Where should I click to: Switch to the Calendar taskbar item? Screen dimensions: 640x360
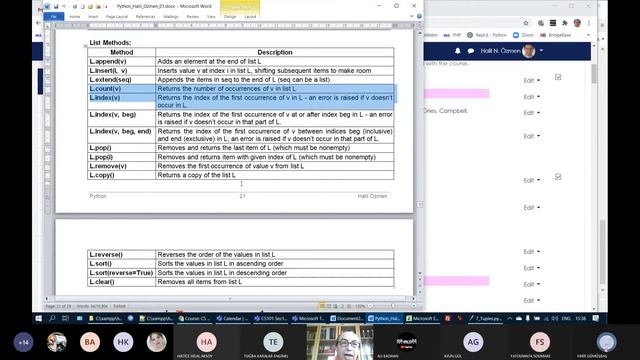pos(232,318)
